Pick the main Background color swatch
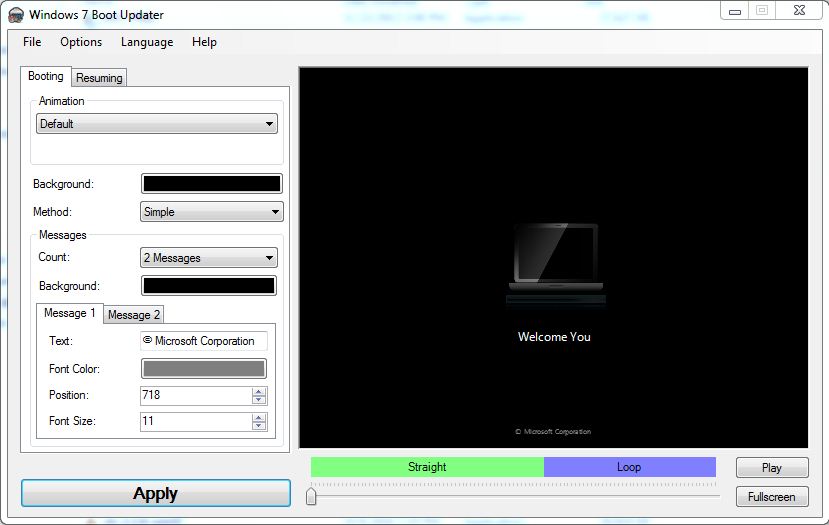 [x=211, y=183]
